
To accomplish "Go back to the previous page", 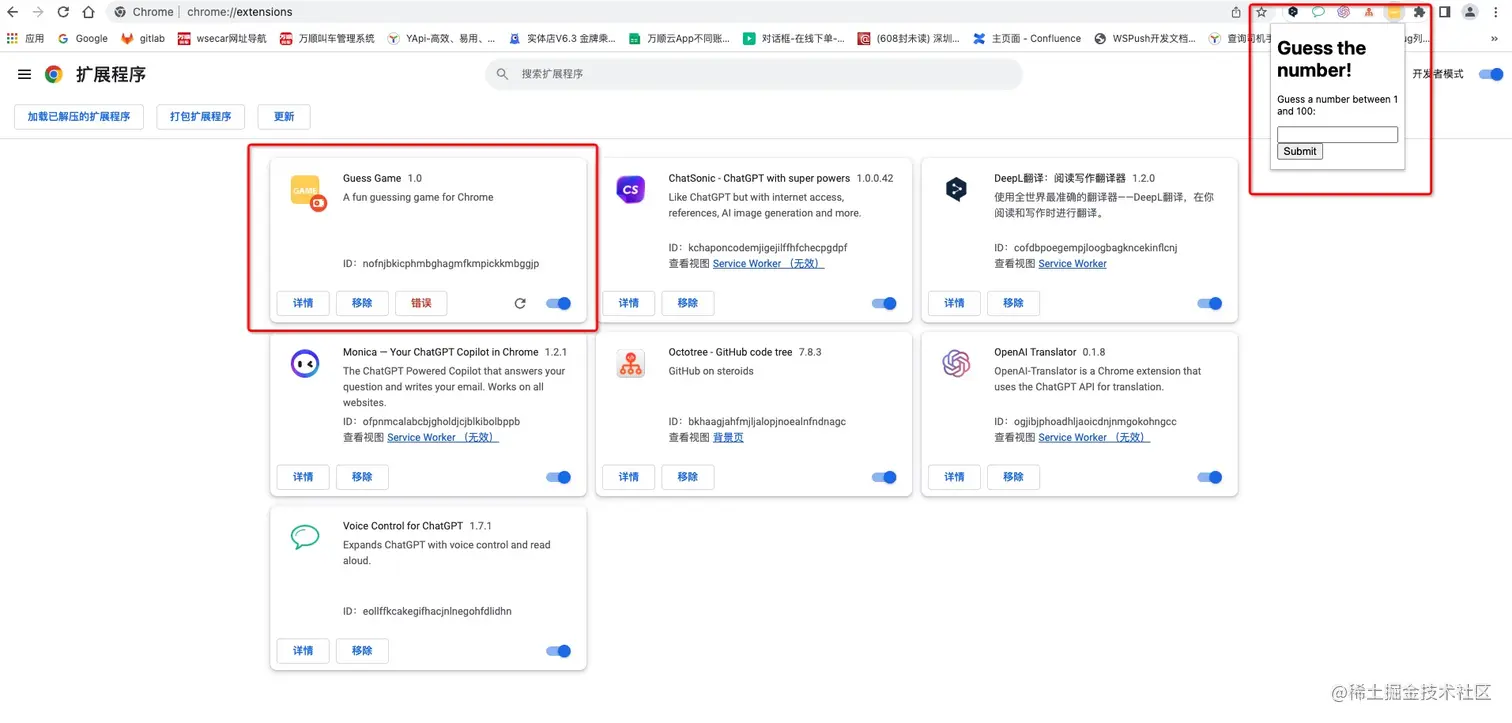I will coord(13,12).
